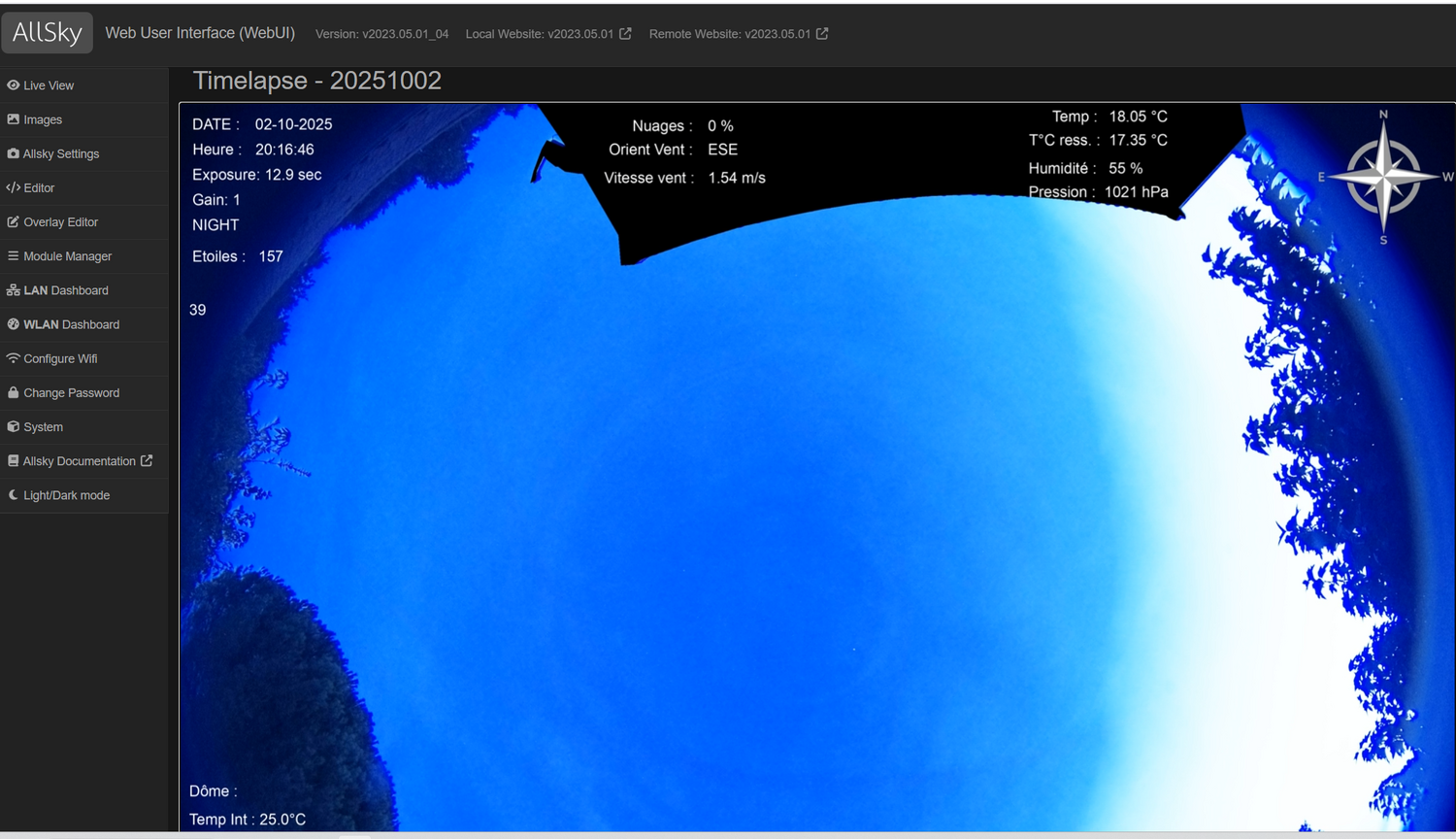Click the external link icon after Local Website
Screen dimensions: 1456x839
coord(625,33)
